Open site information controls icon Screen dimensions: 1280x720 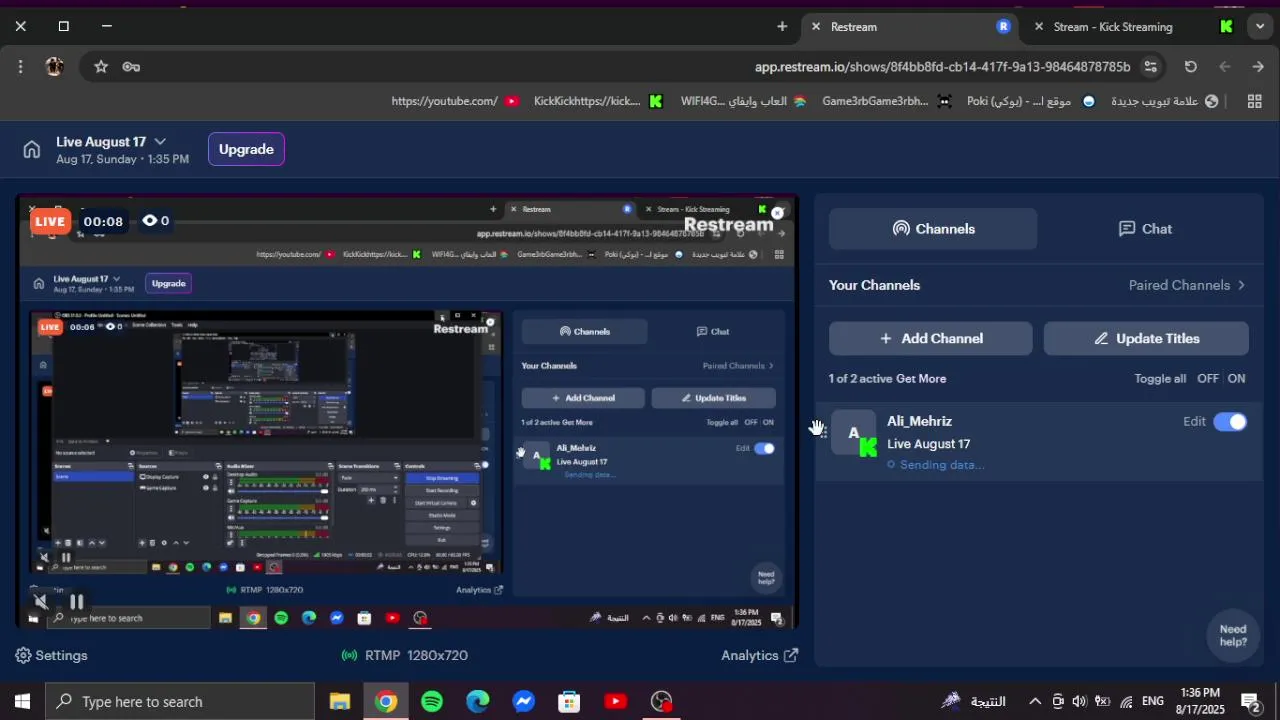[x=1151, y=67]
